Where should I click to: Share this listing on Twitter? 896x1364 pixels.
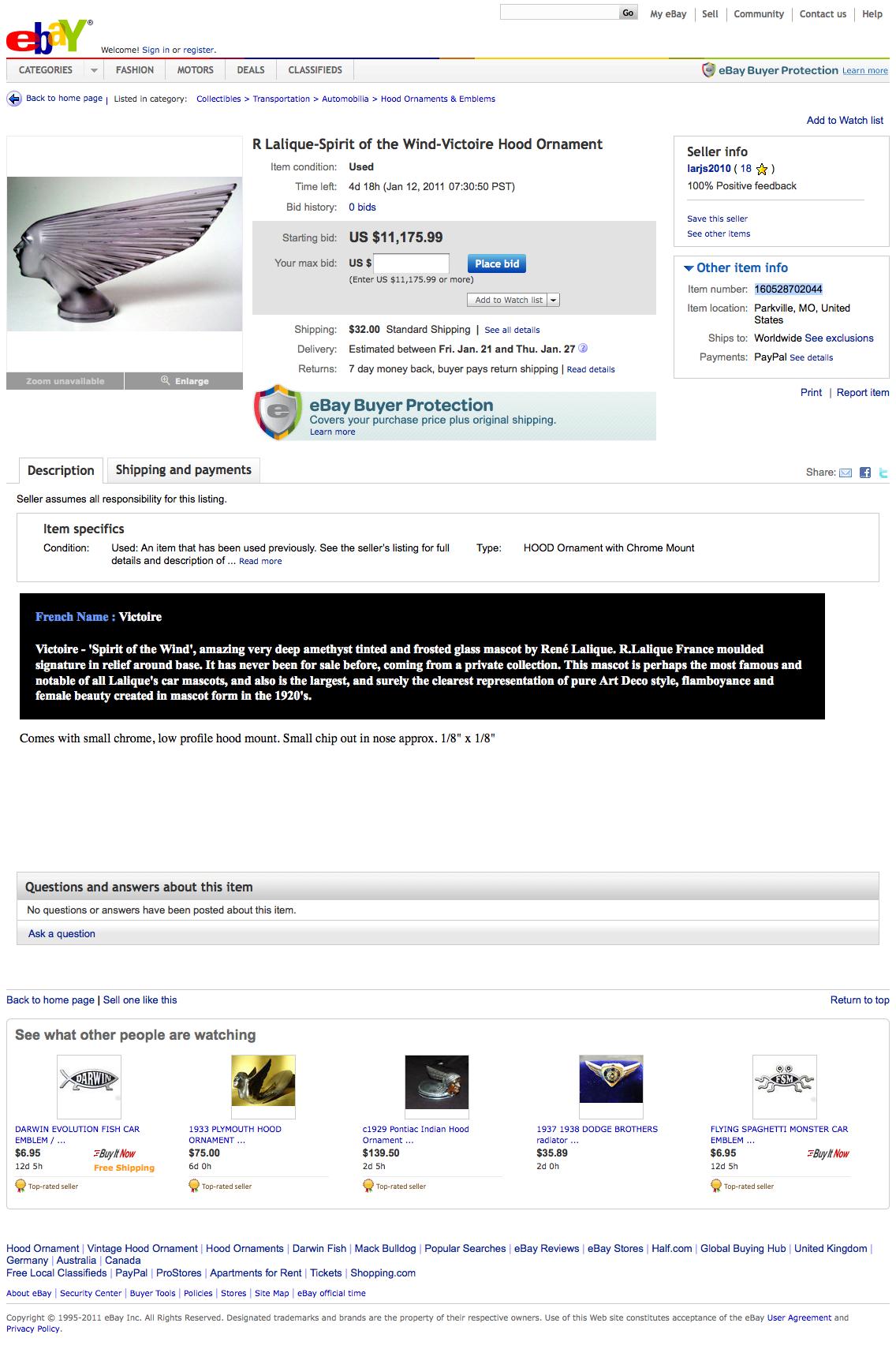coord(883,473)
